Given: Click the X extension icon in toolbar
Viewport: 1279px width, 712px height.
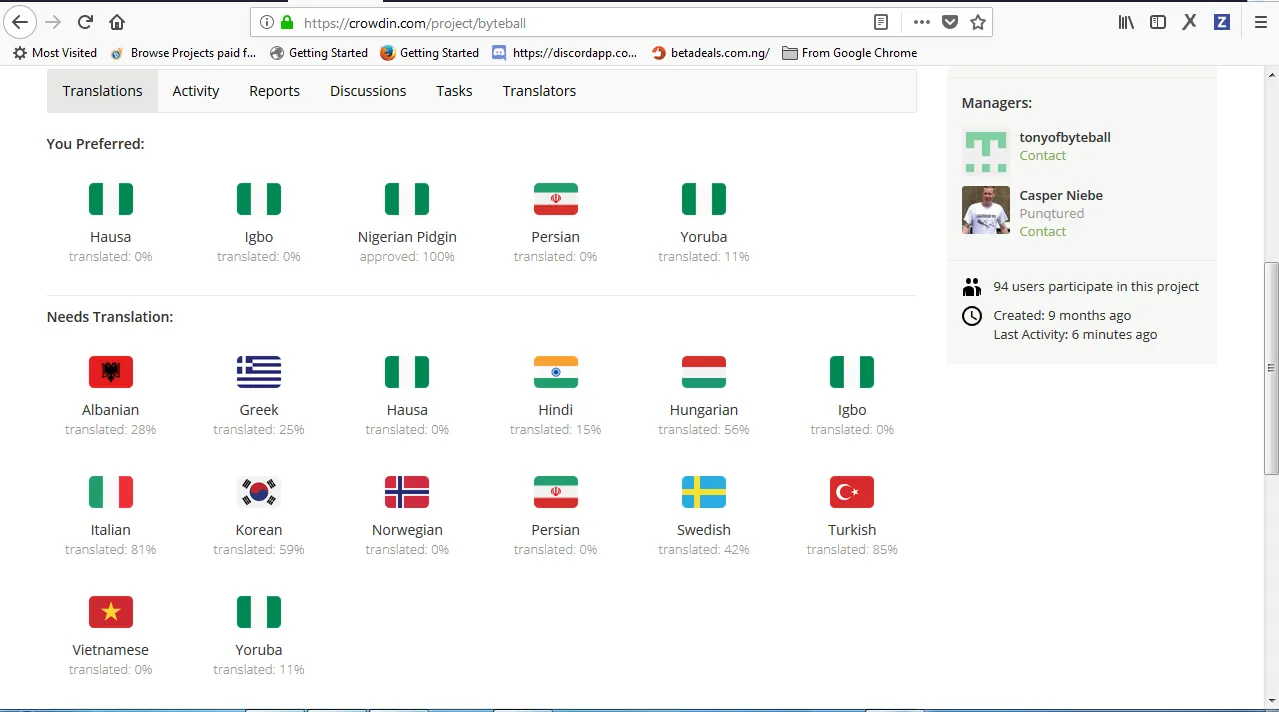Looking at the screenshot, I should 1189,22.
